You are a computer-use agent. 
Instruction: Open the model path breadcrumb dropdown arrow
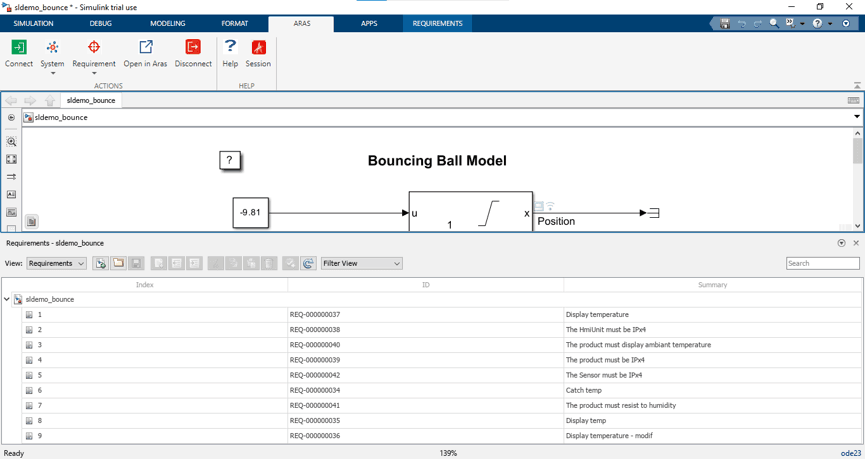pos(857,117)
